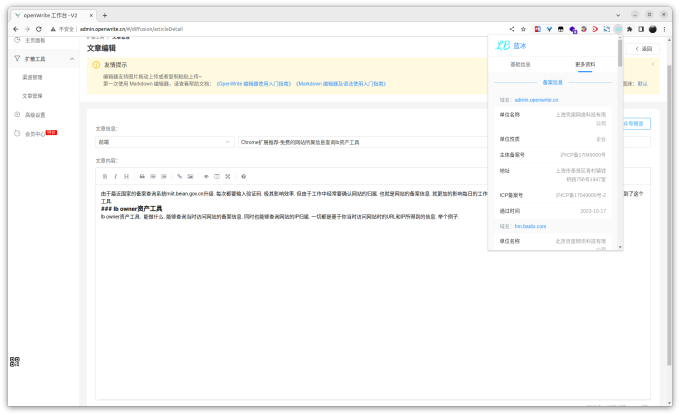Toggle the editor preview eye icon
680x415 pixels.
[205, 176]
